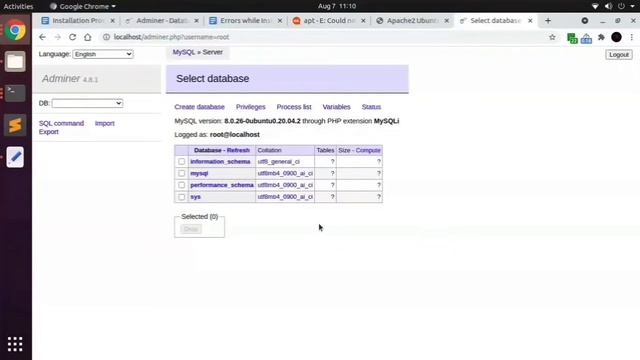The height and width of the screenshot is (360, 640).
Task: Click the Compute size link
Action: (368, 150)
